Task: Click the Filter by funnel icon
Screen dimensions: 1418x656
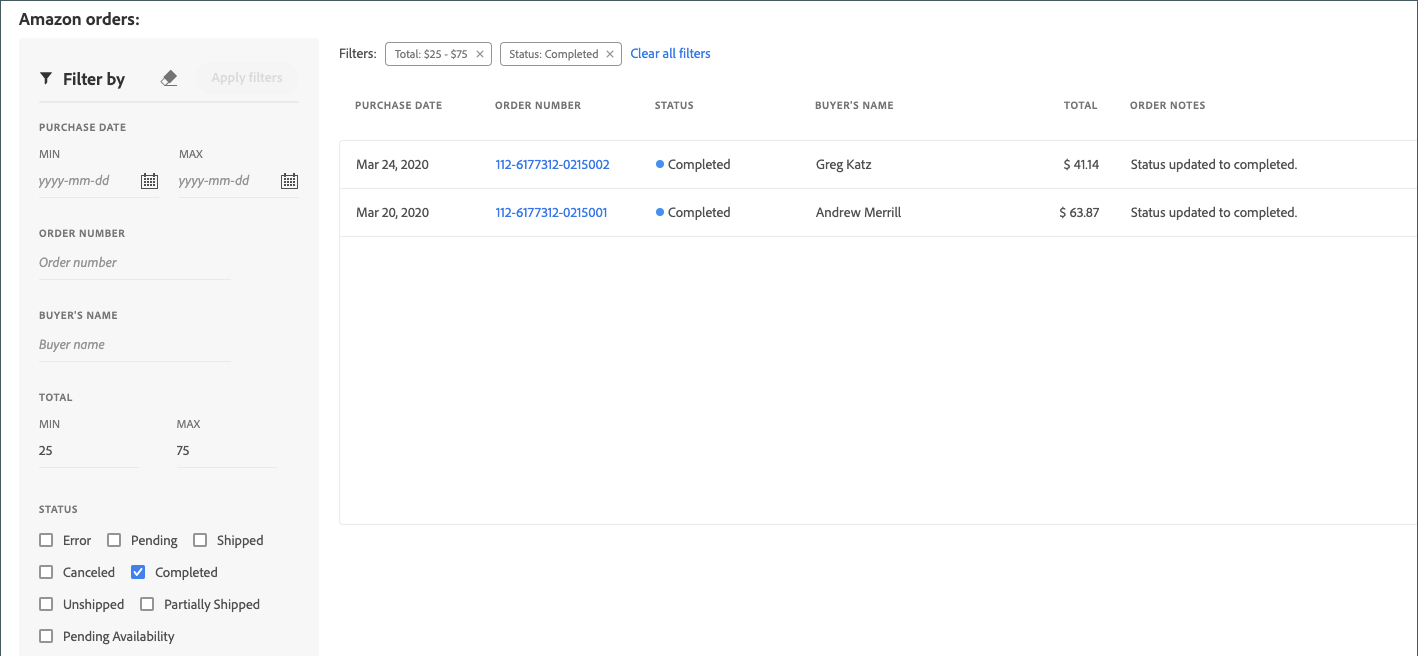Action: click(x=46, y=78)
